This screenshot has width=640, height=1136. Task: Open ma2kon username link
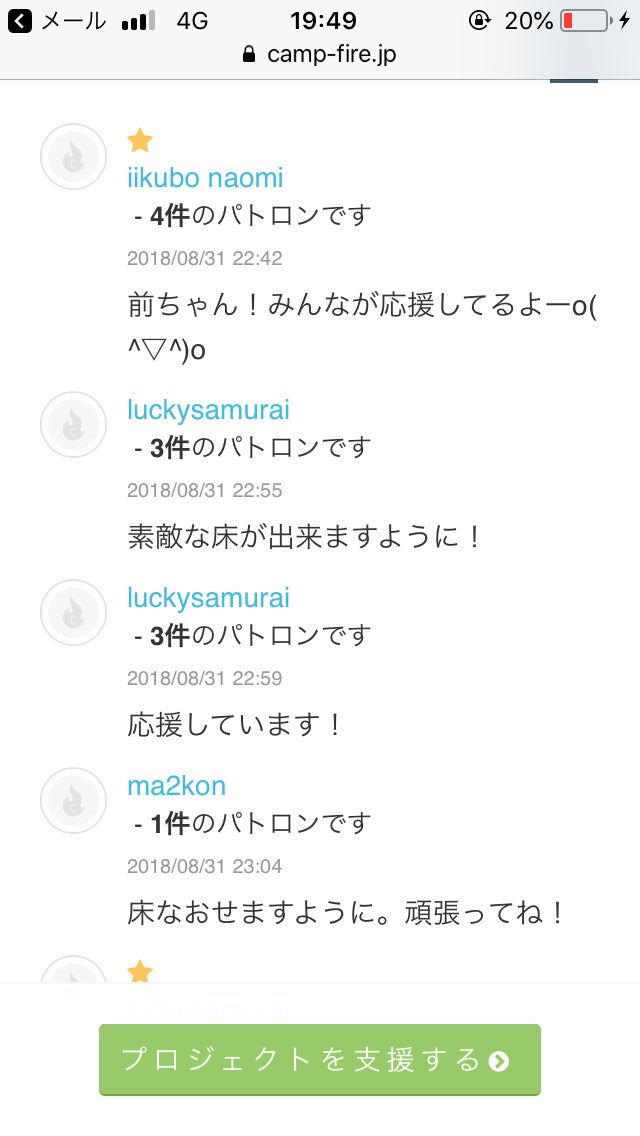(x=176, y=786)
